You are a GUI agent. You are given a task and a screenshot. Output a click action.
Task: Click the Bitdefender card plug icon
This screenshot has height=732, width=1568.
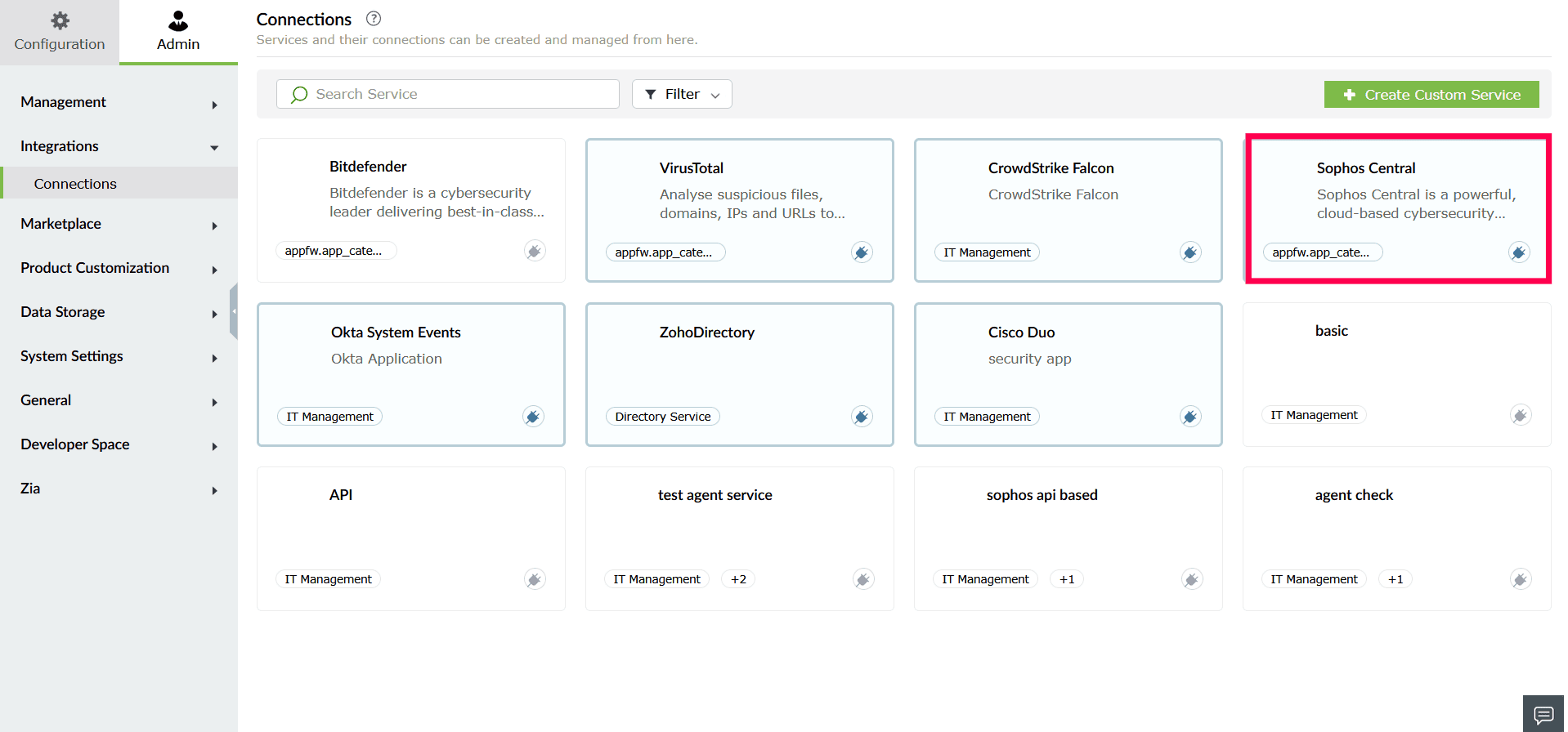point(535,251)
